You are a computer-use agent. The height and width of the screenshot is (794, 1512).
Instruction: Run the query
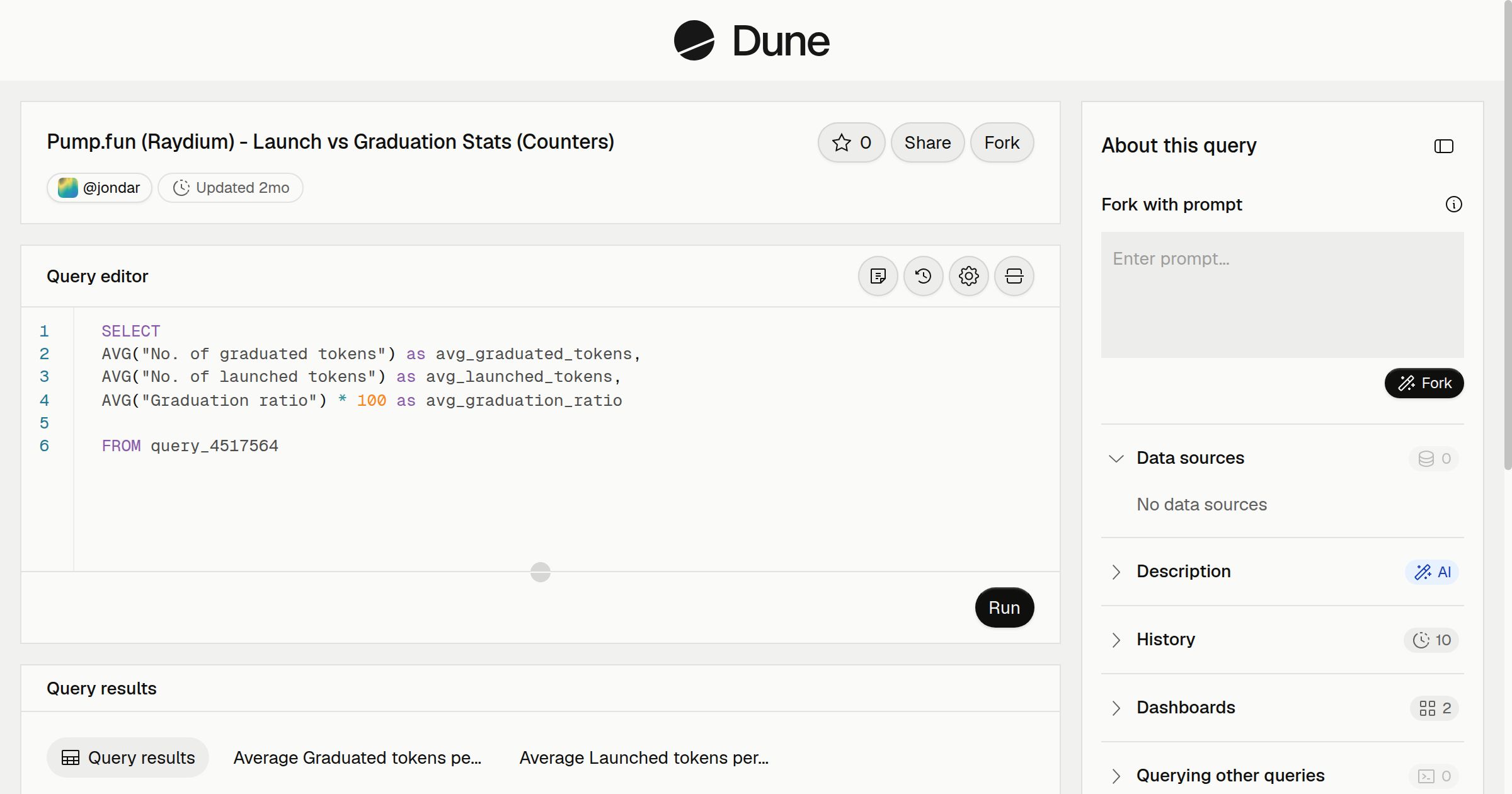pos(1004,607)
